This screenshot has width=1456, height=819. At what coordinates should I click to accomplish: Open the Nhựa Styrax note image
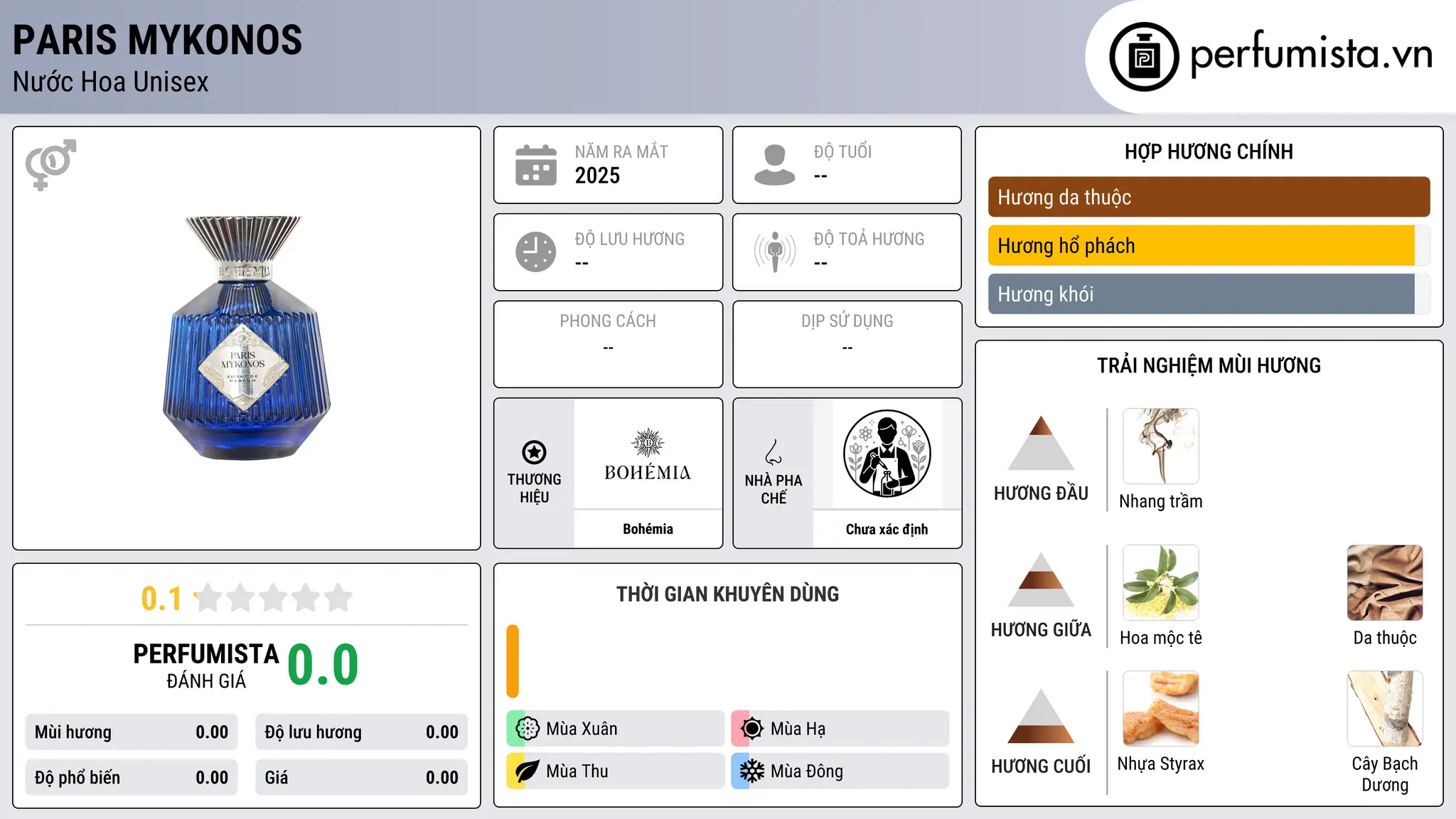click(1161, 709)
